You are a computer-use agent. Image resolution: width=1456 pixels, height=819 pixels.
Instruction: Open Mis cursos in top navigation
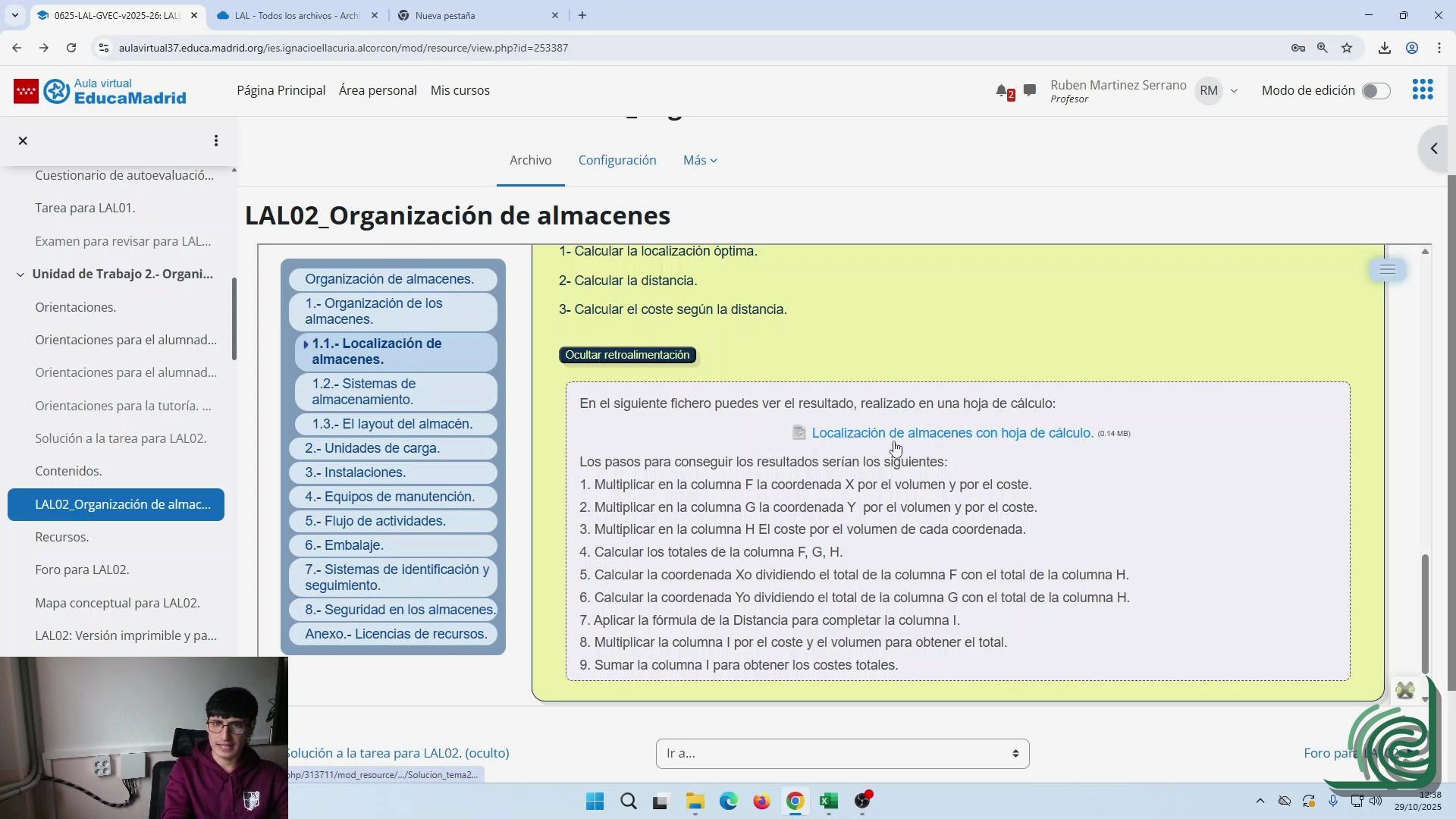(x=460, y=90)
